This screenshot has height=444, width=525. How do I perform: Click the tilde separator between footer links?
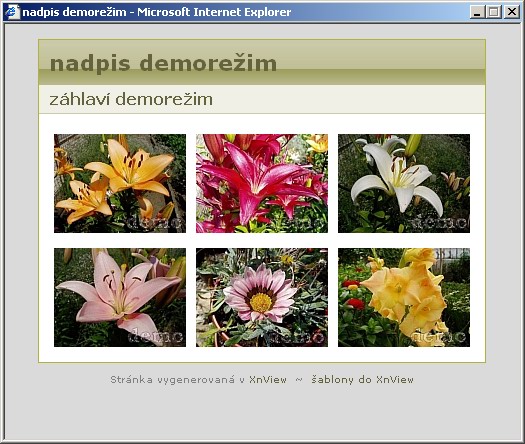pyautogui.click(x=299, y=380)
